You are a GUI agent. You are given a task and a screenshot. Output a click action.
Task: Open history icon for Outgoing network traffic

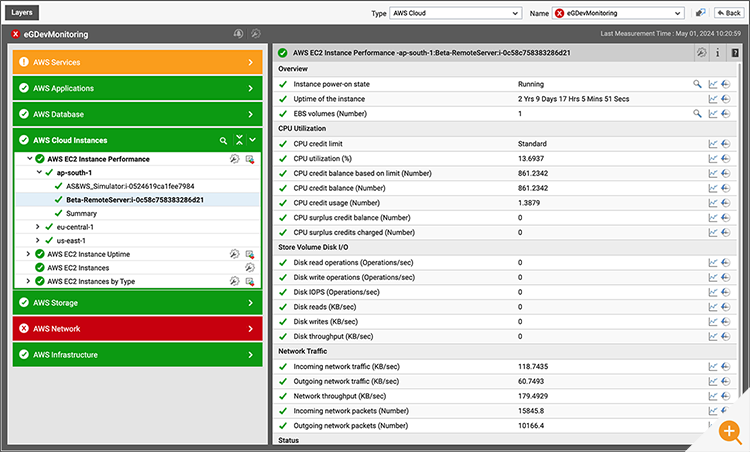[x=726, y=381]
